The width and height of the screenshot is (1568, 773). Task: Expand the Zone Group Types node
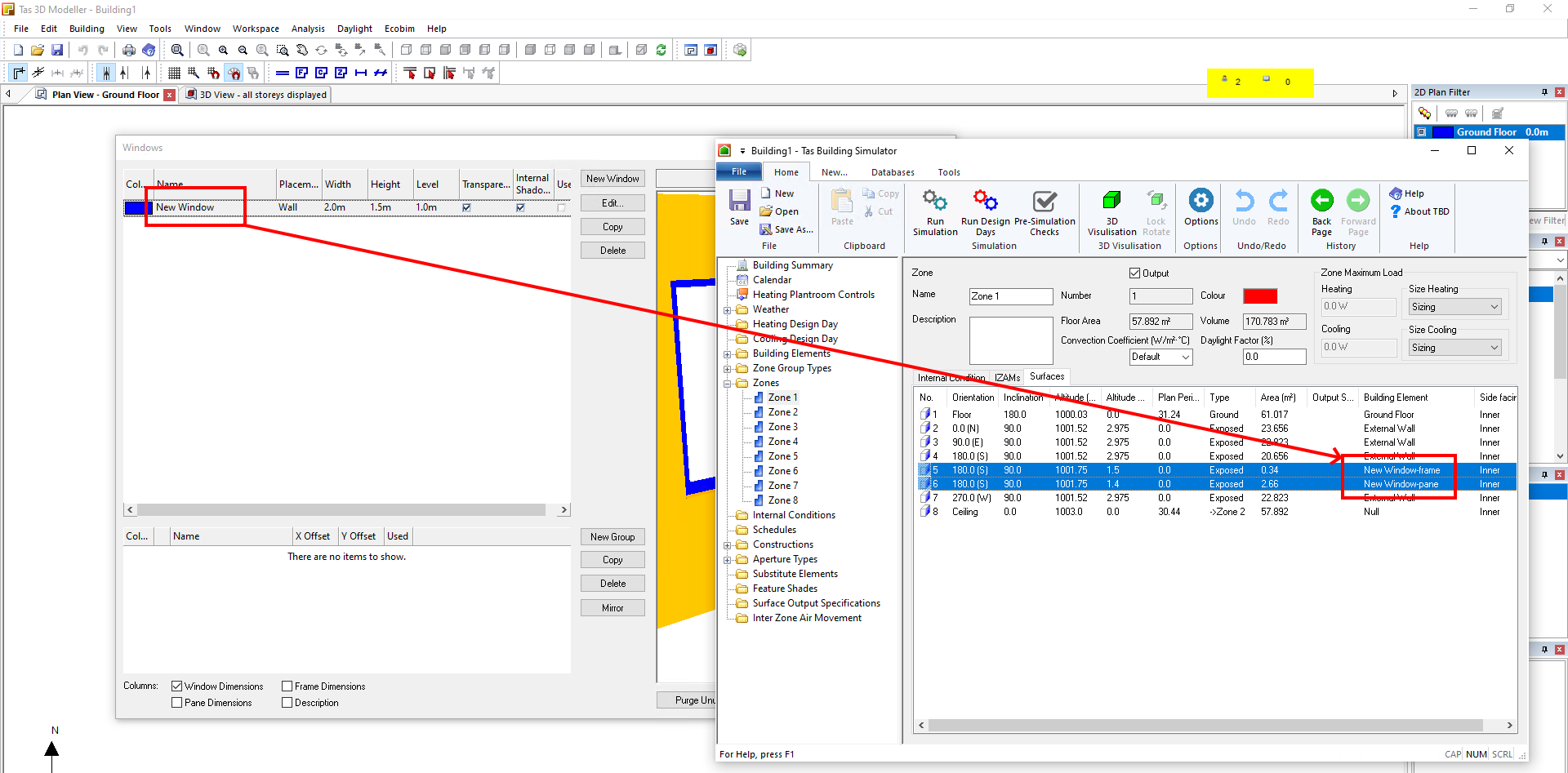point(727,369)
